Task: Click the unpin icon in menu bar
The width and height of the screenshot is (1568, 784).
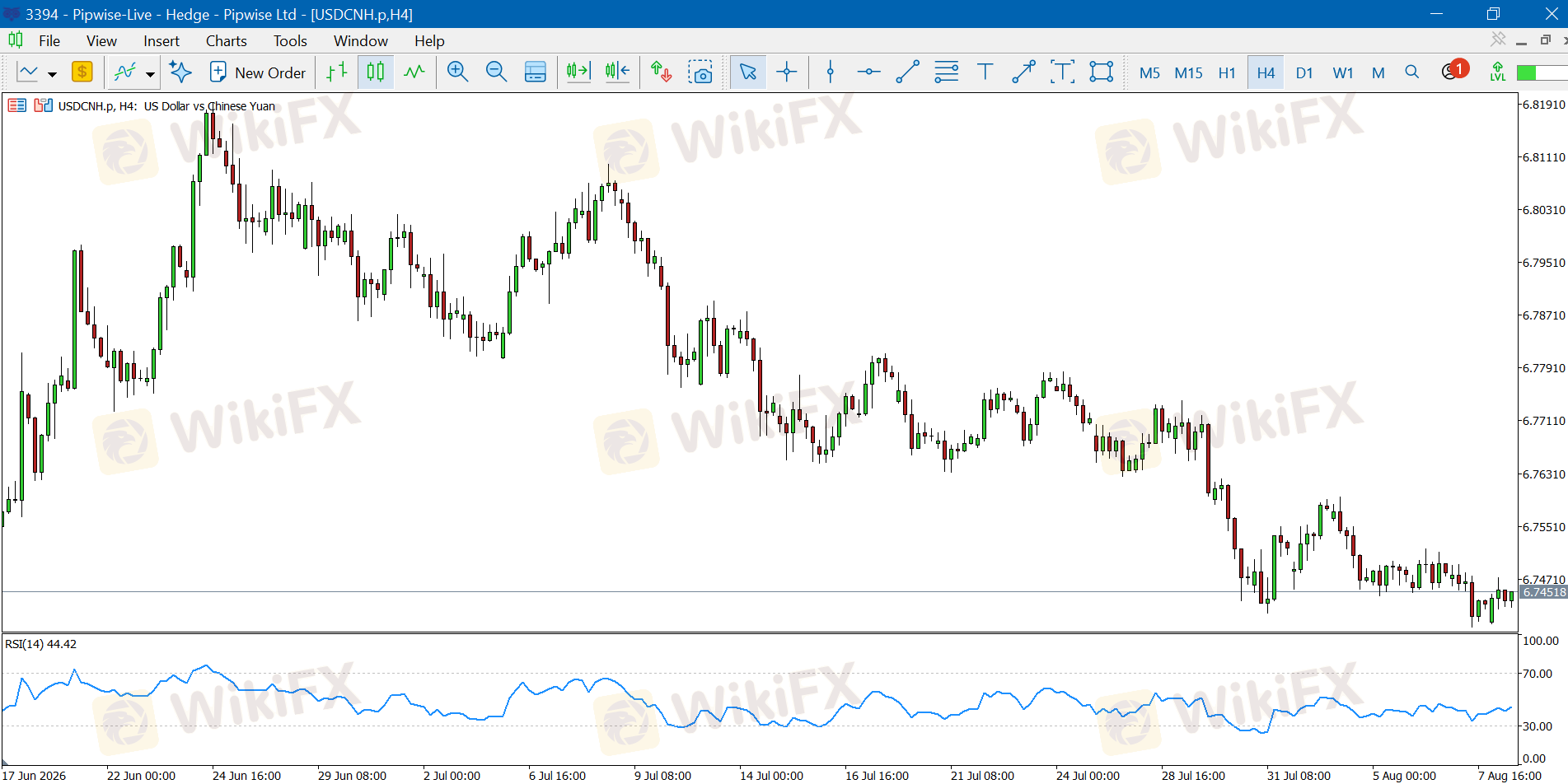Action: (1498, 40)
